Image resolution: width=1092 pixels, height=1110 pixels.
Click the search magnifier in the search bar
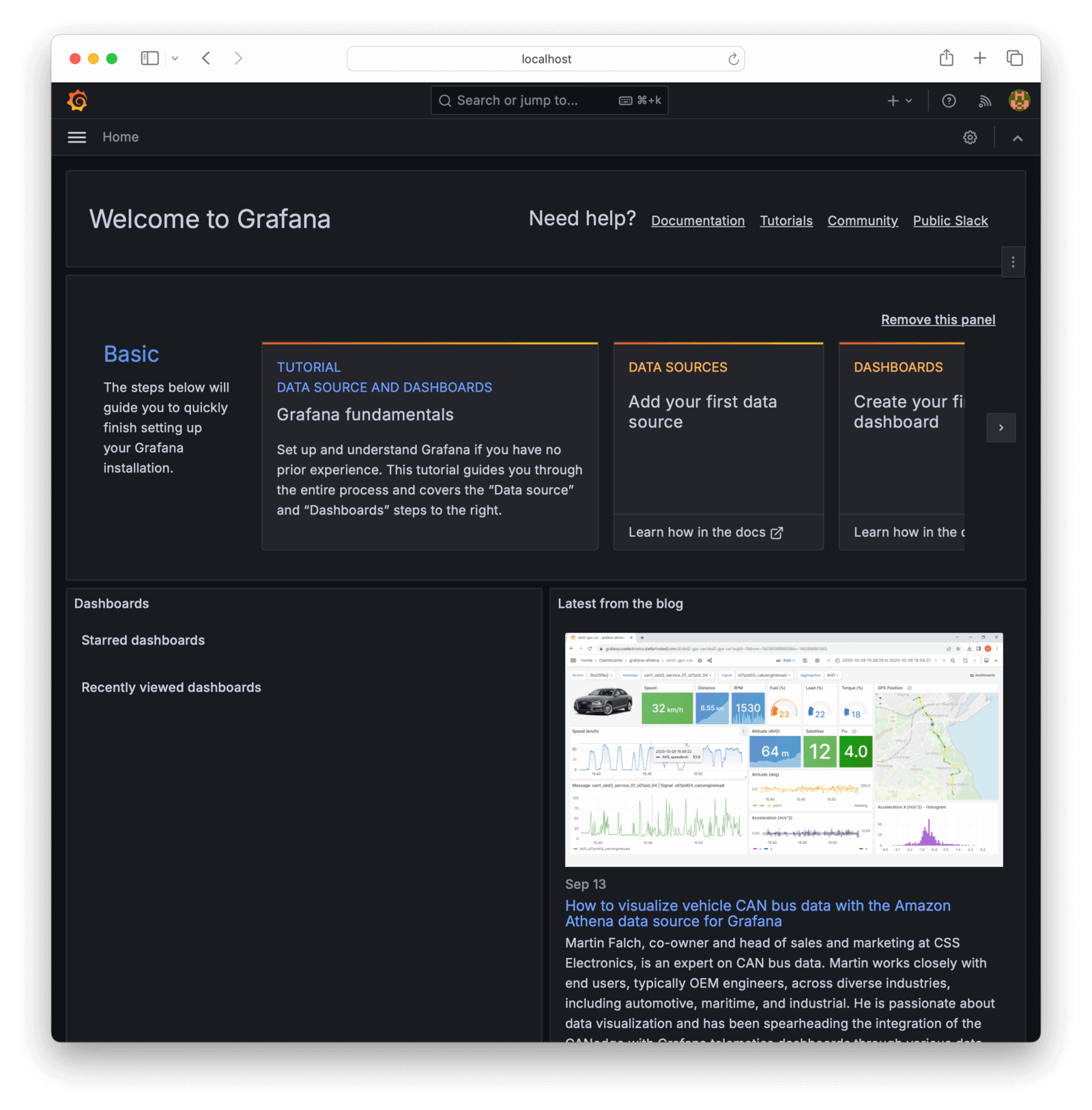[445, 100]
